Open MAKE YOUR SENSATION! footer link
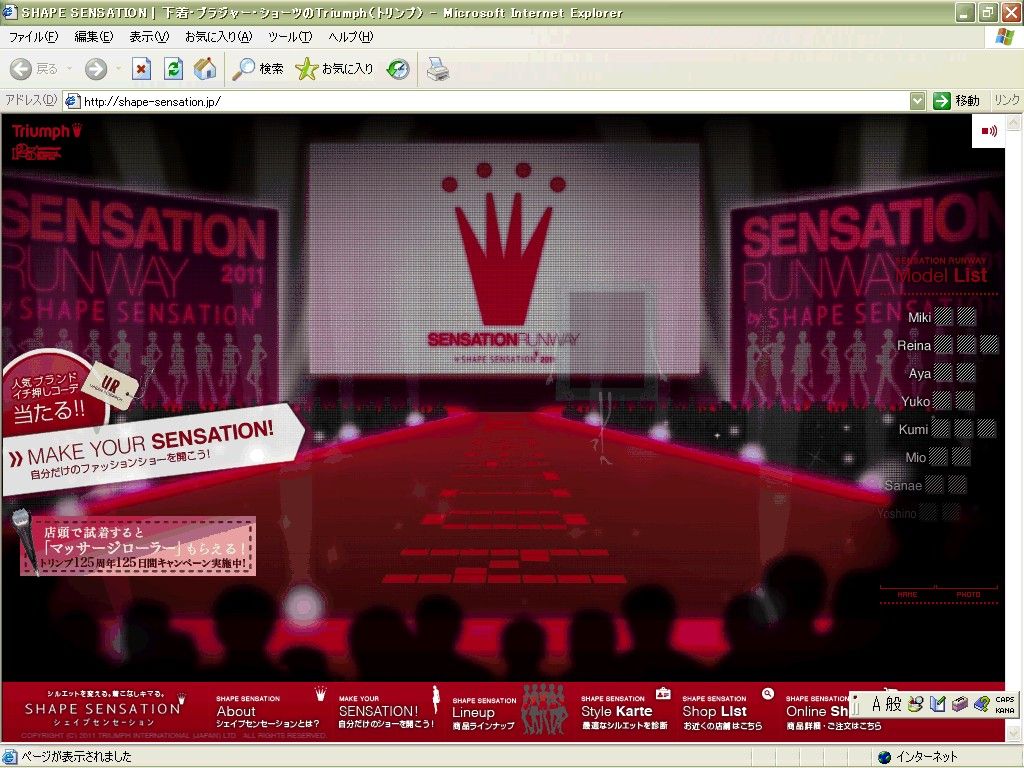 pyautogui.click(x=385, y=711)
